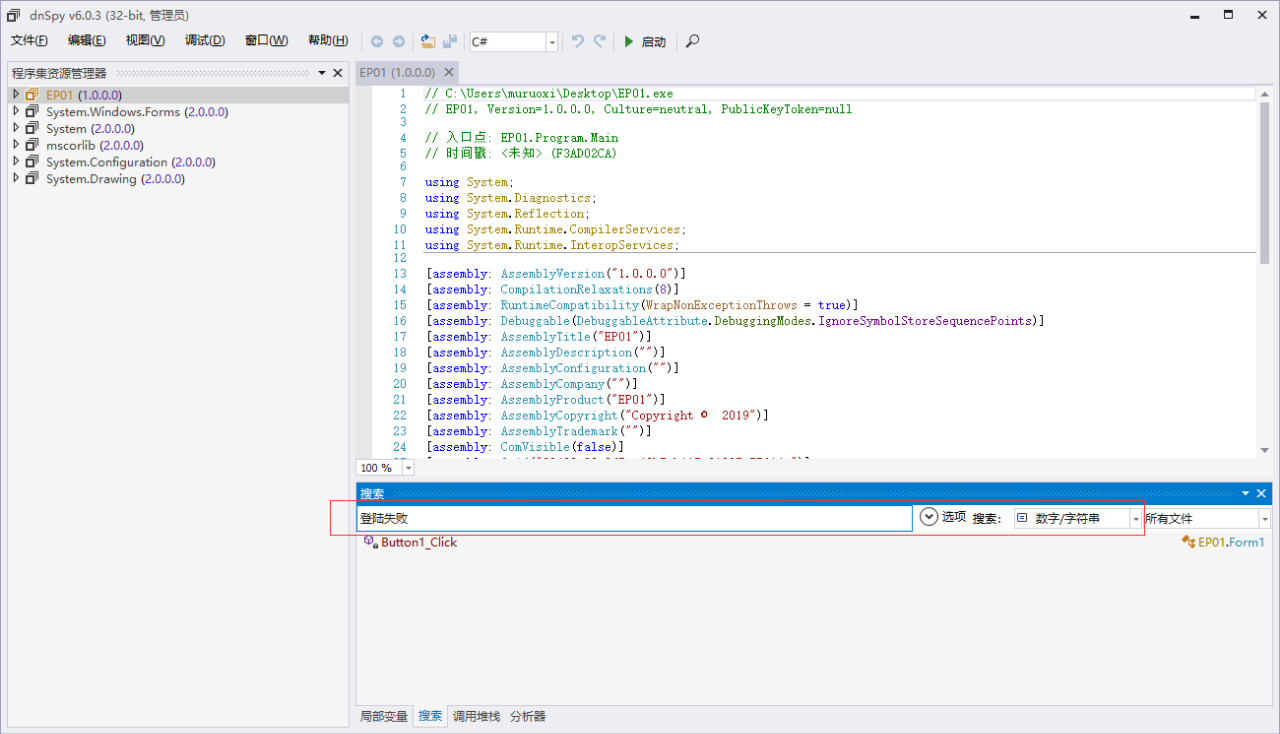The width and height of the screenshot is (1280, 734).
Task: Expand the System.Configuration assembly node
Action: coord(16,161)
